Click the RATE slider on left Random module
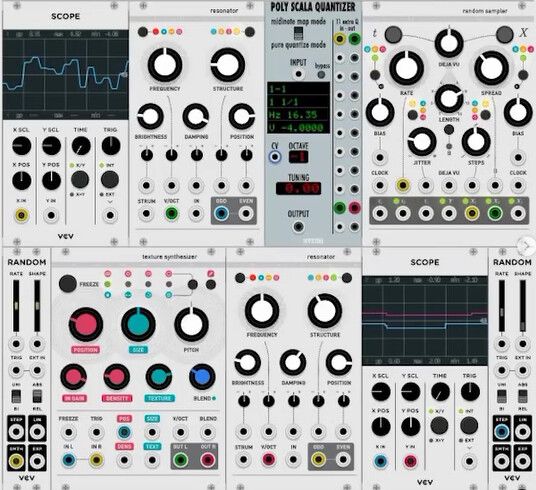Viewport: 536px width, 490px height. pos(16,306)
